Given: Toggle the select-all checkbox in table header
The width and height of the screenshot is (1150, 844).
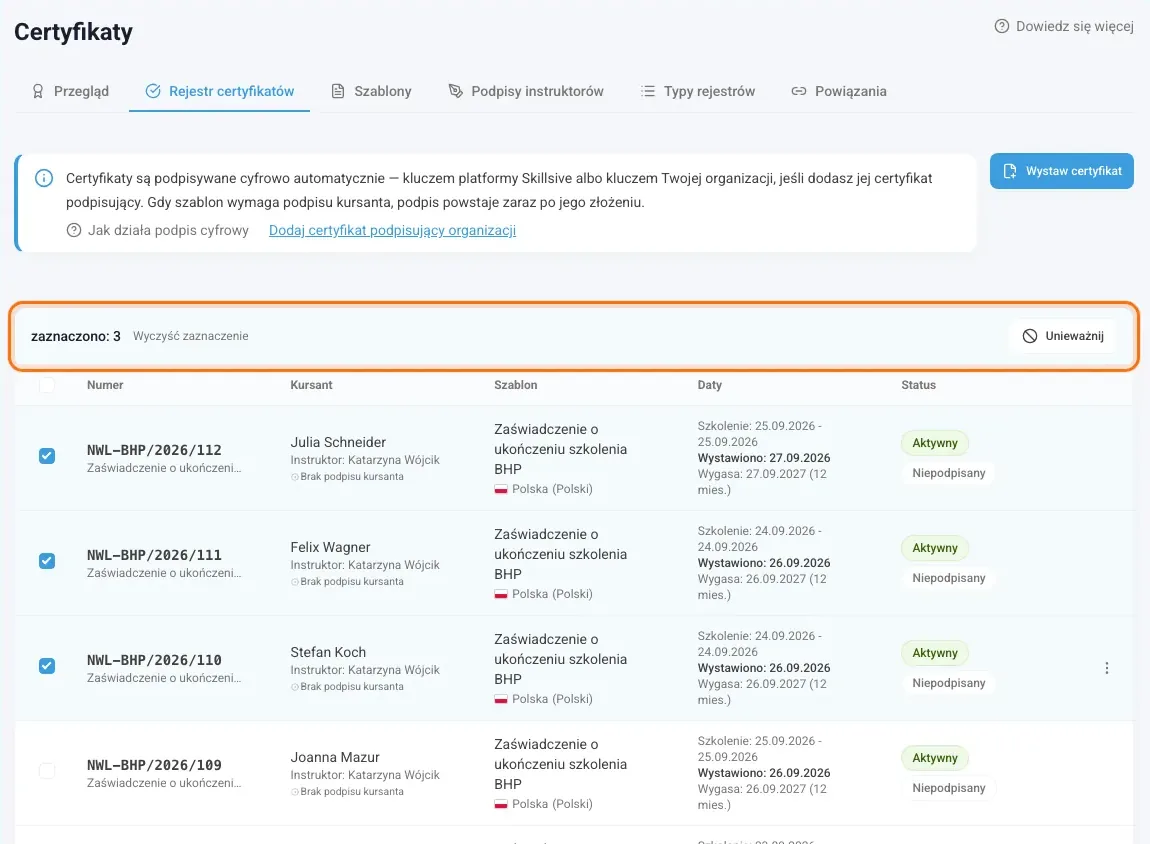Looking at the screenshot, I should click(47, 385).
